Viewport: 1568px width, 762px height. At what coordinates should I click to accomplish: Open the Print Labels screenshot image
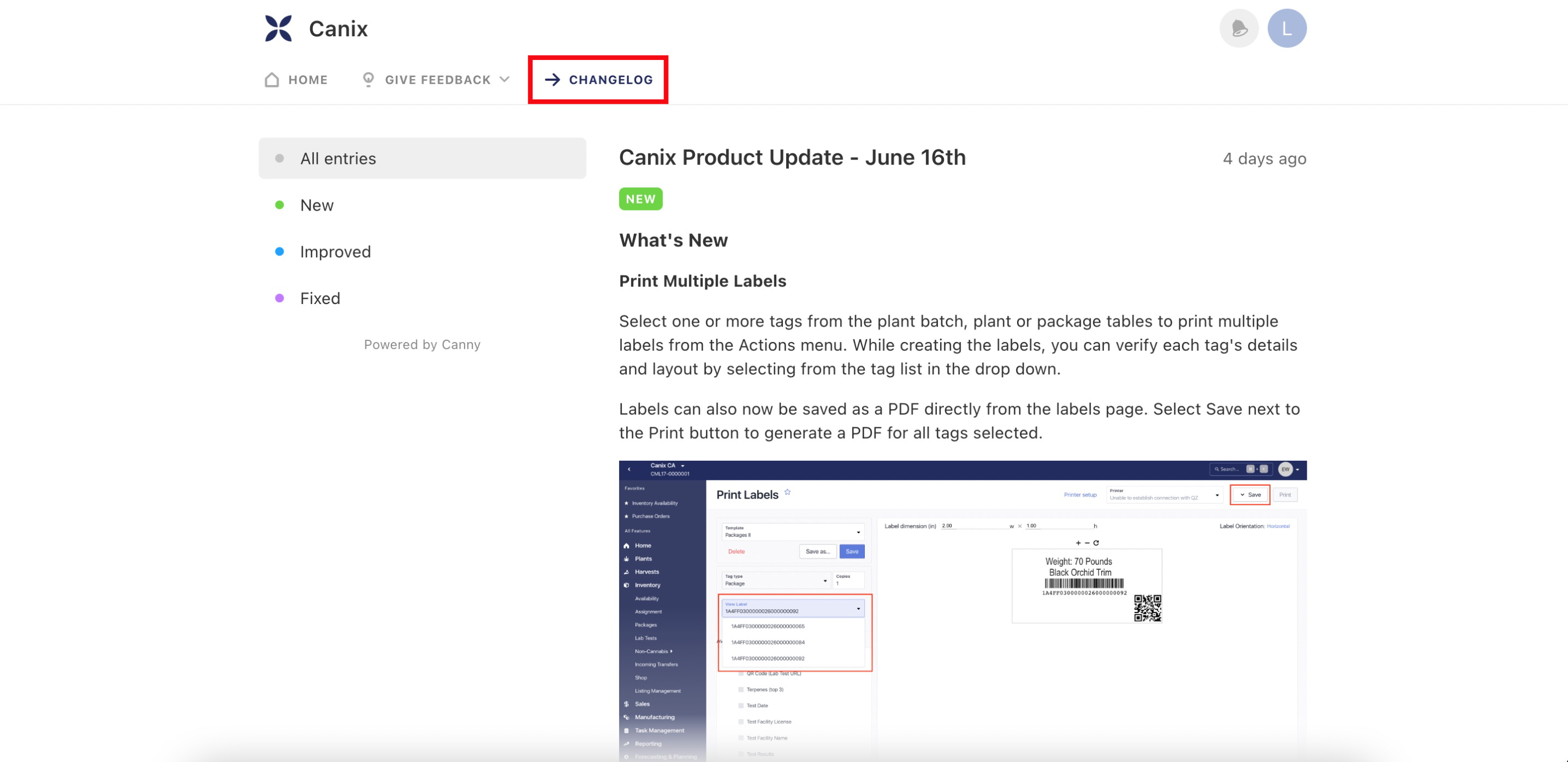[x=962, y=611]
